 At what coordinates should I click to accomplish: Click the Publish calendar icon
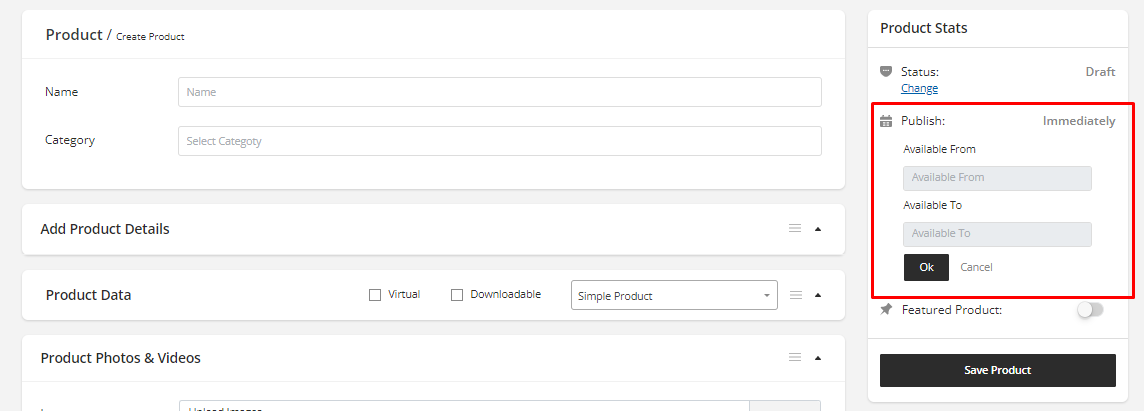886,121
